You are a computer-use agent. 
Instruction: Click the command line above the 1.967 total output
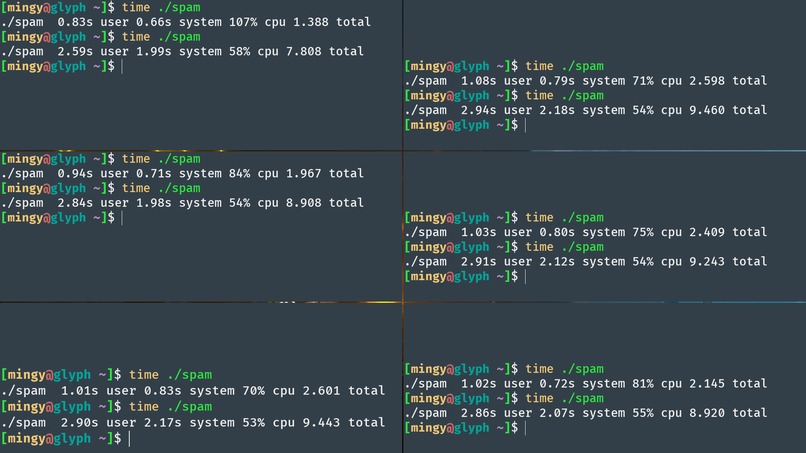click(x=101, y=159)
